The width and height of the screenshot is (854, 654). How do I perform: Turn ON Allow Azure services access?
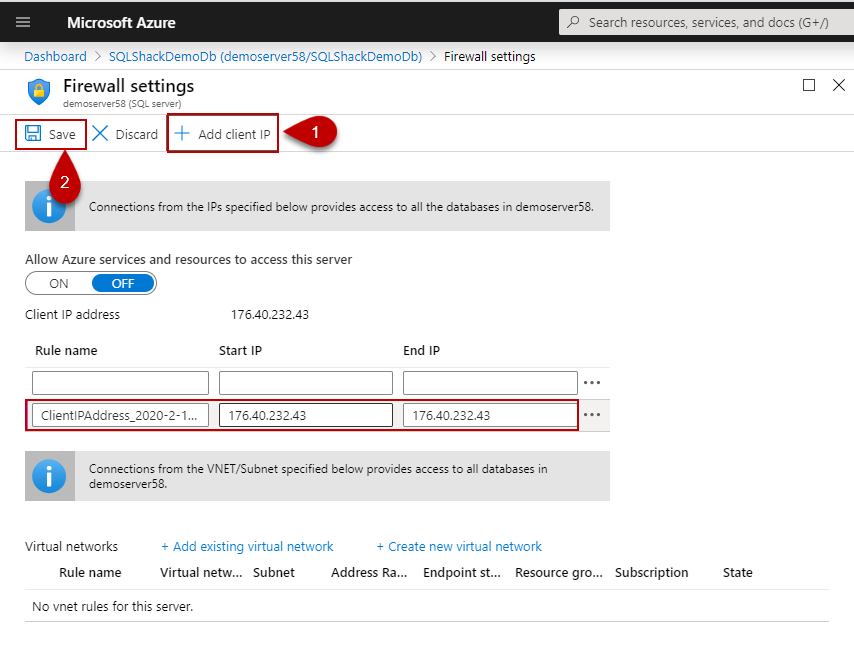pyautogui.click(x=59, y=283)
